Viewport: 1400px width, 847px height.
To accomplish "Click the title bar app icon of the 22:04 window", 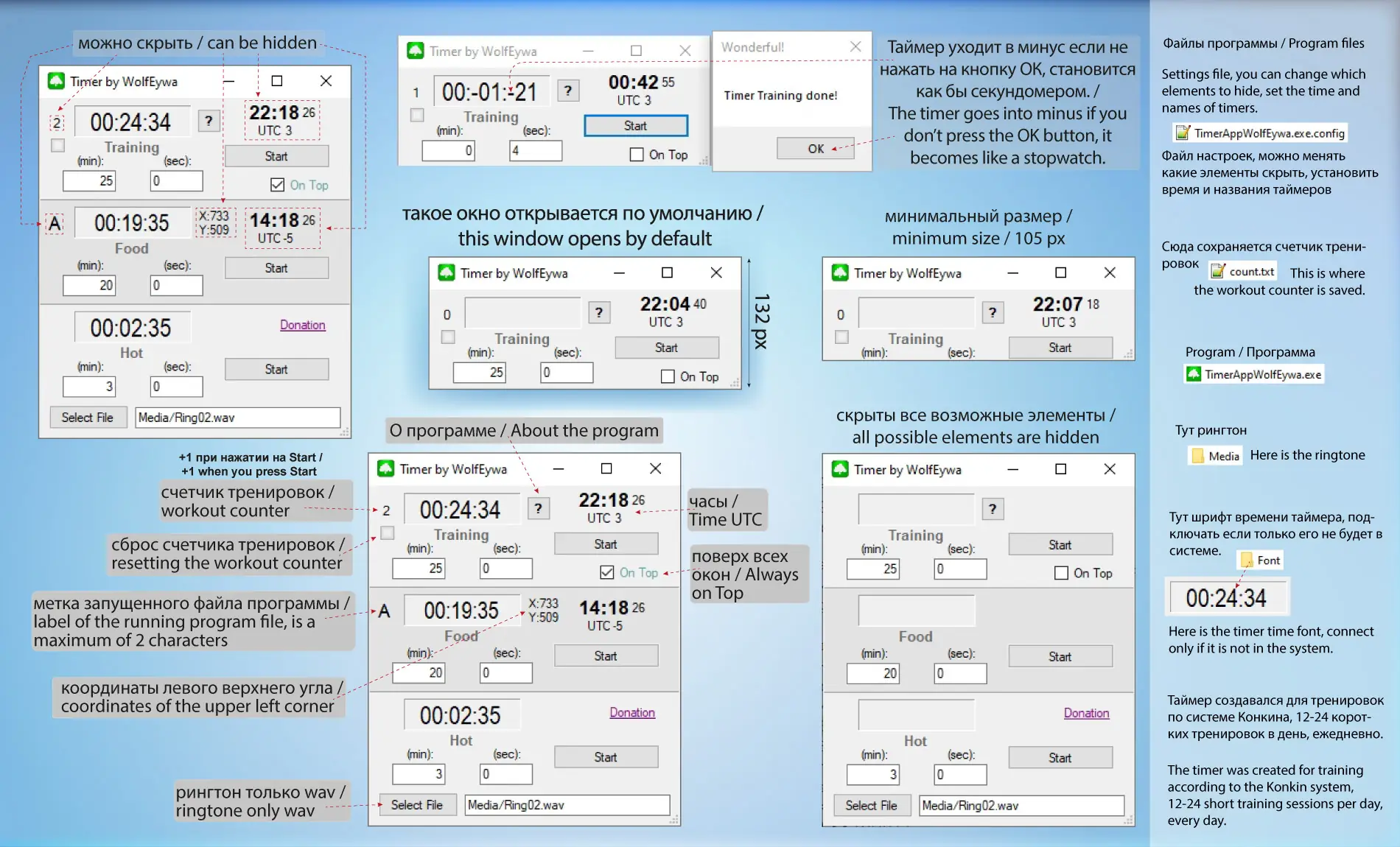I will click(447, 273).
